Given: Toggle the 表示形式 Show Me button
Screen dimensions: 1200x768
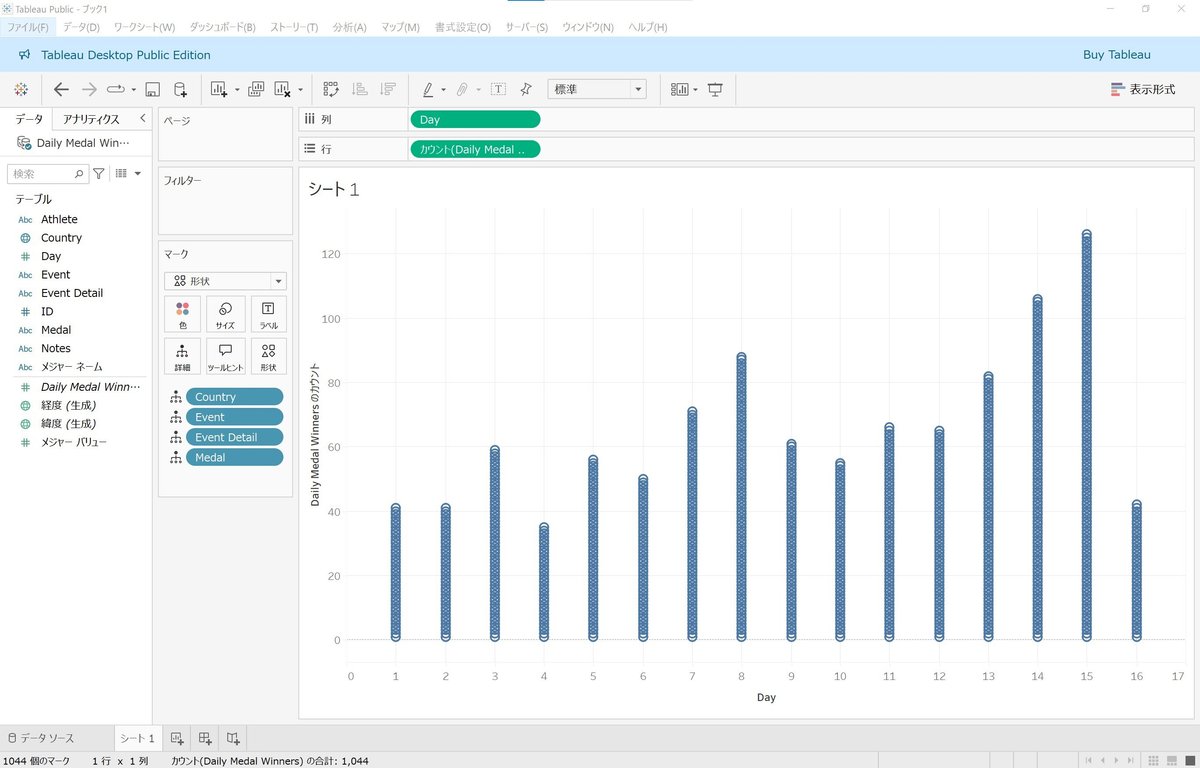Looking at the screenshot, I should pos(1143,89).
